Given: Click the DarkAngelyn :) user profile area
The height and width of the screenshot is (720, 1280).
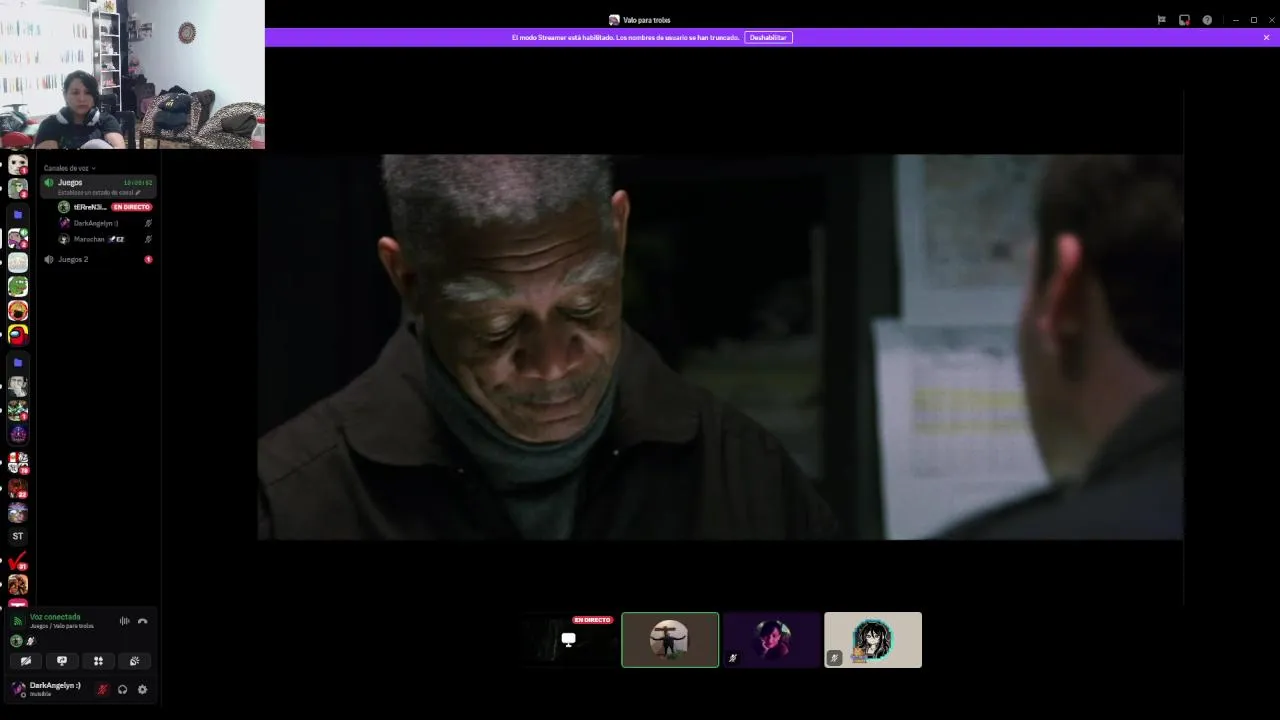Looking at the screenshot, I should coord(48,689).
